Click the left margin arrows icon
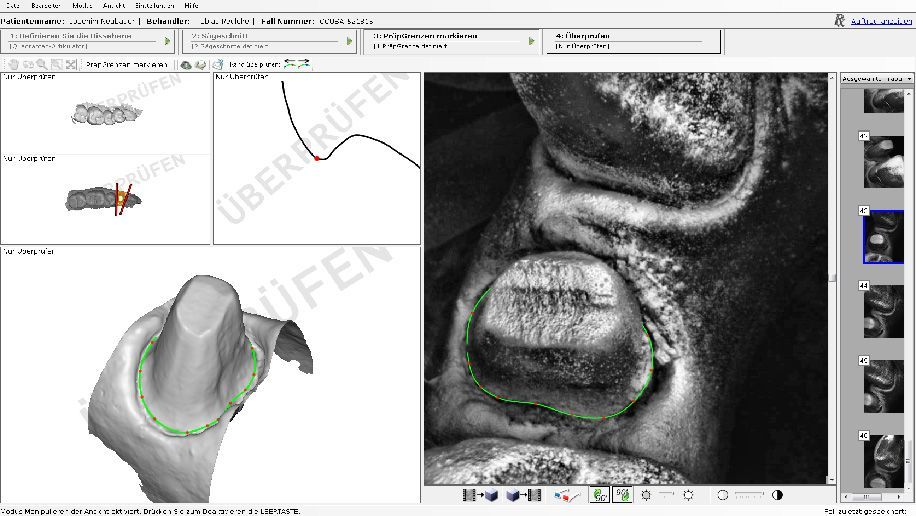This screenshot has width=916, height=516. pos(290,64)
